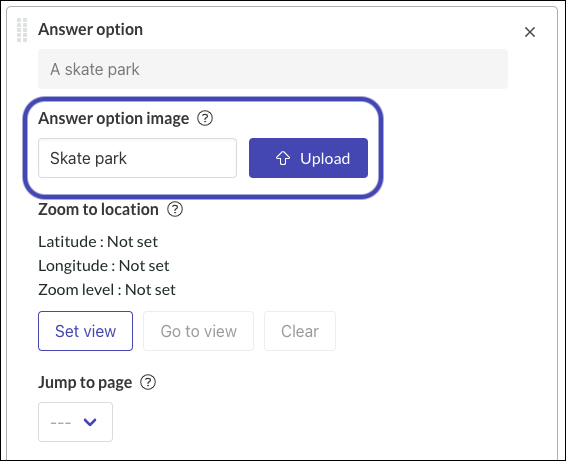Click the 'Zoom to location' label

click(x=99, y=209)
